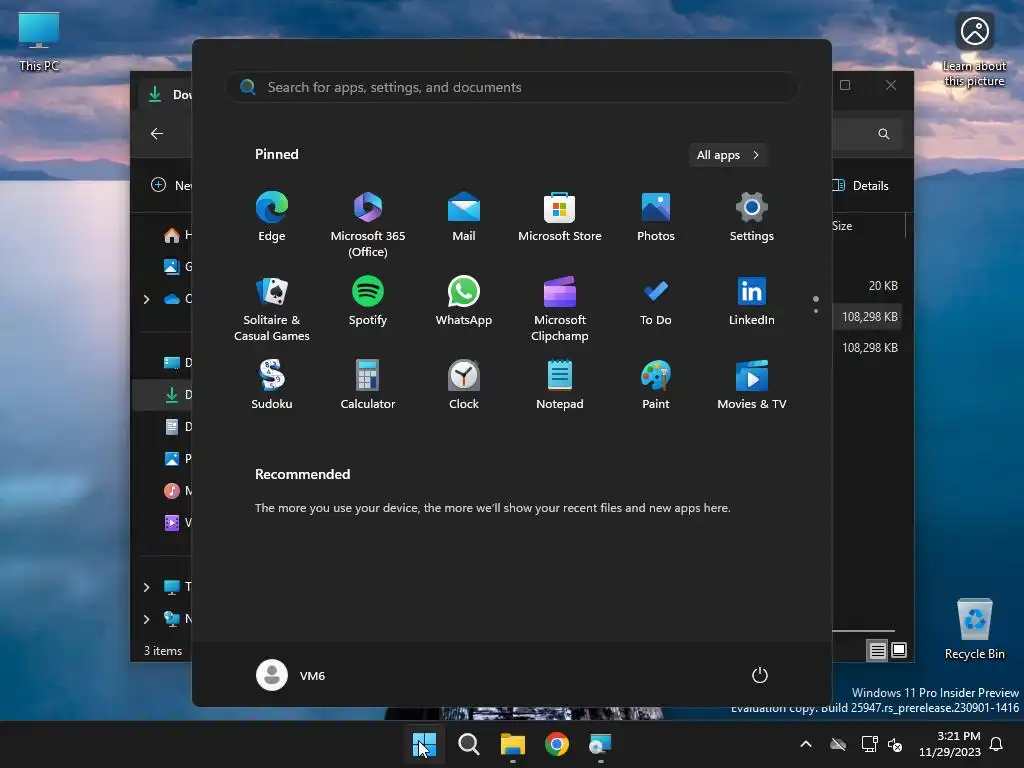Toggle Details pane in File Explorer
The image size is (1024, 768).
pyautogui.click(x=861, y=185)
